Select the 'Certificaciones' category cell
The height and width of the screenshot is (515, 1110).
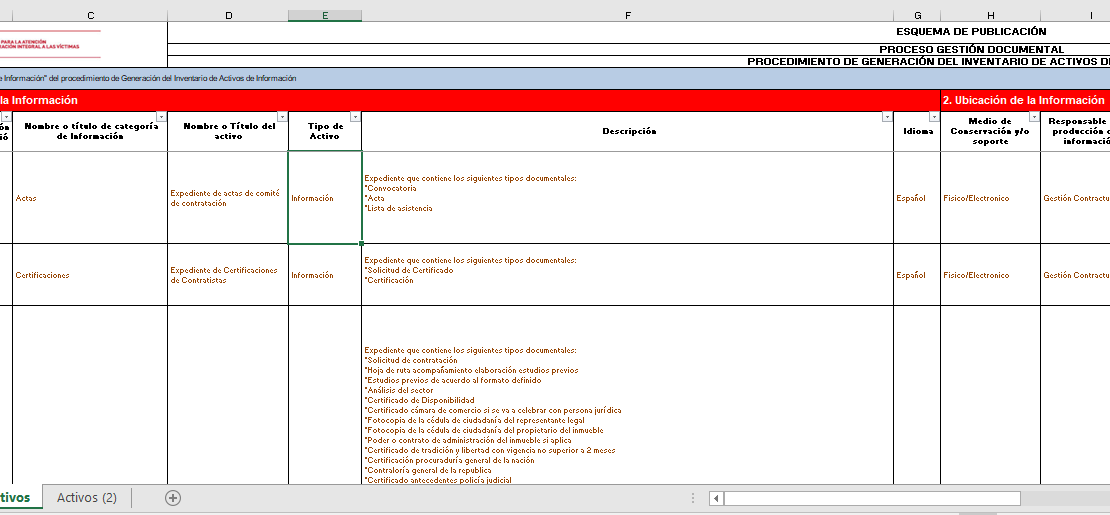pyautogui.click(x=90, y=275)
